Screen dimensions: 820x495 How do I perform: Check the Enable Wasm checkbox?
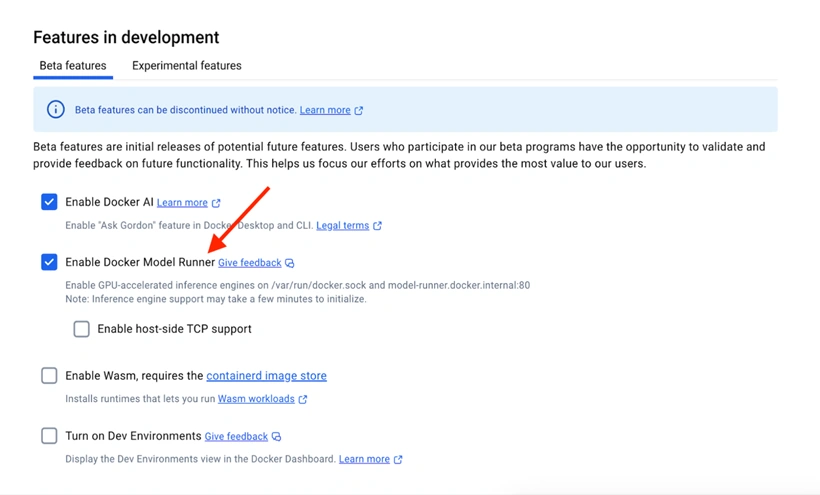pyautogui.click(x=49, y=375)
